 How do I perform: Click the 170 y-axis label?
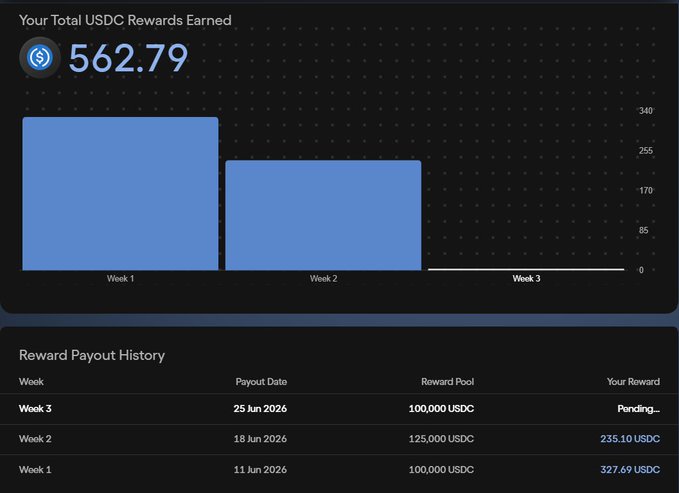[646, 191]
